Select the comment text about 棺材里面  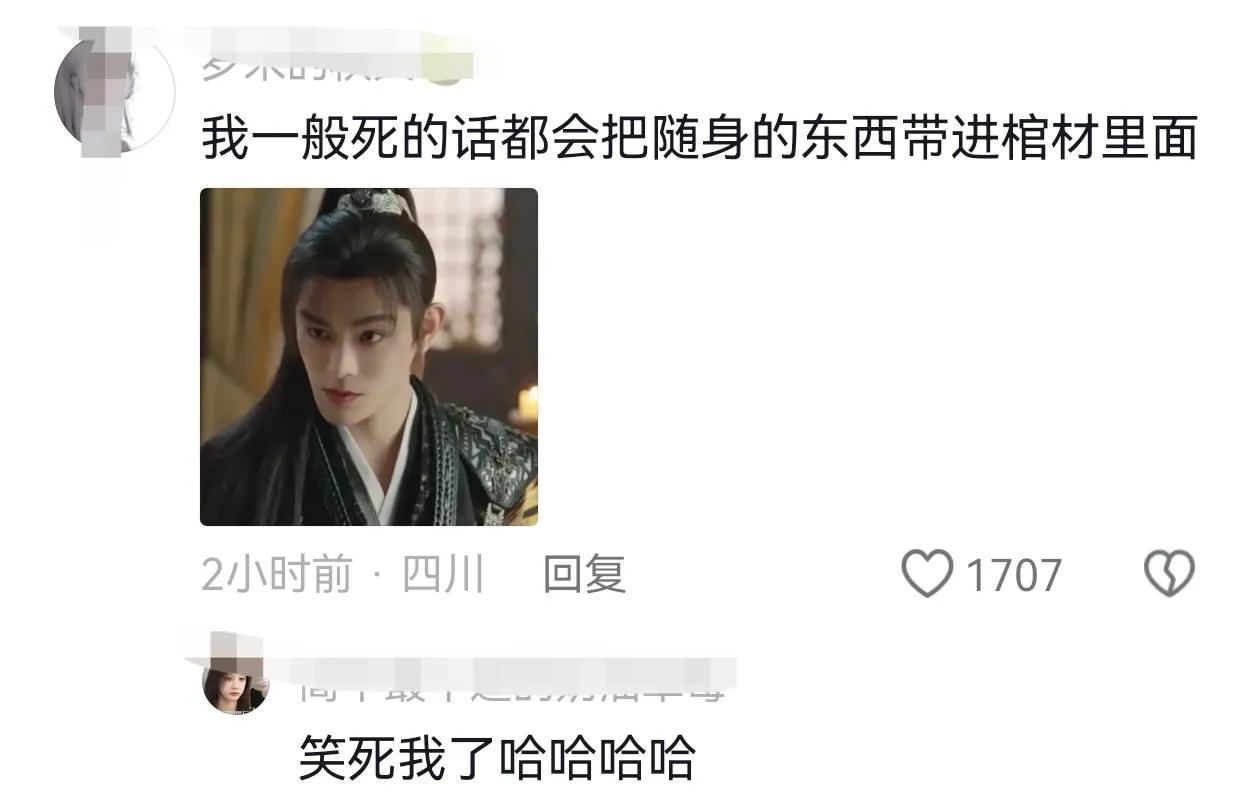[x=699, y=139]
